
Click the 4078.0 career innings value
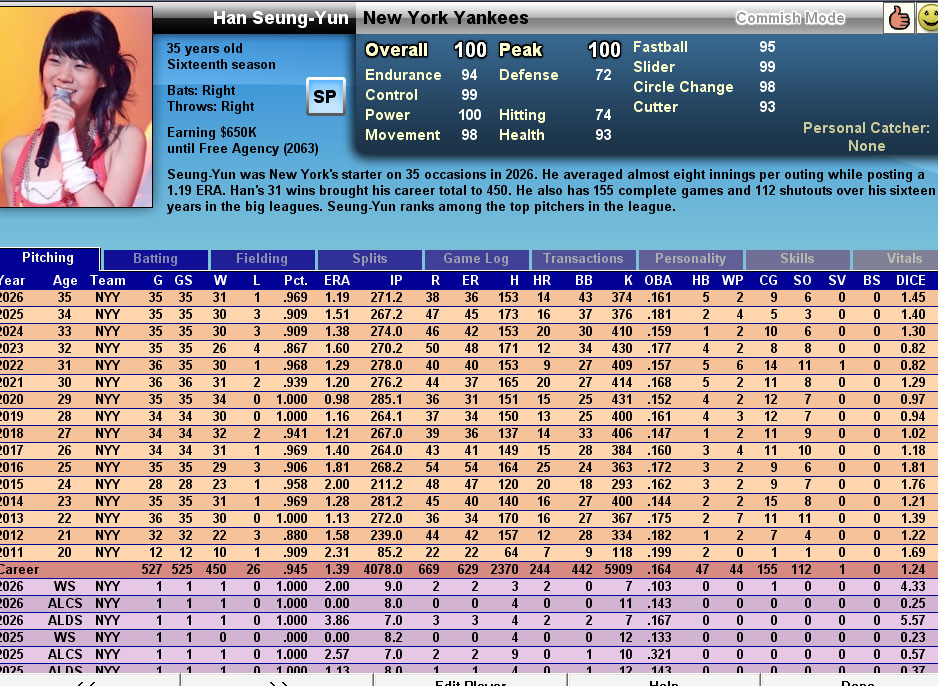coord(383,569)
